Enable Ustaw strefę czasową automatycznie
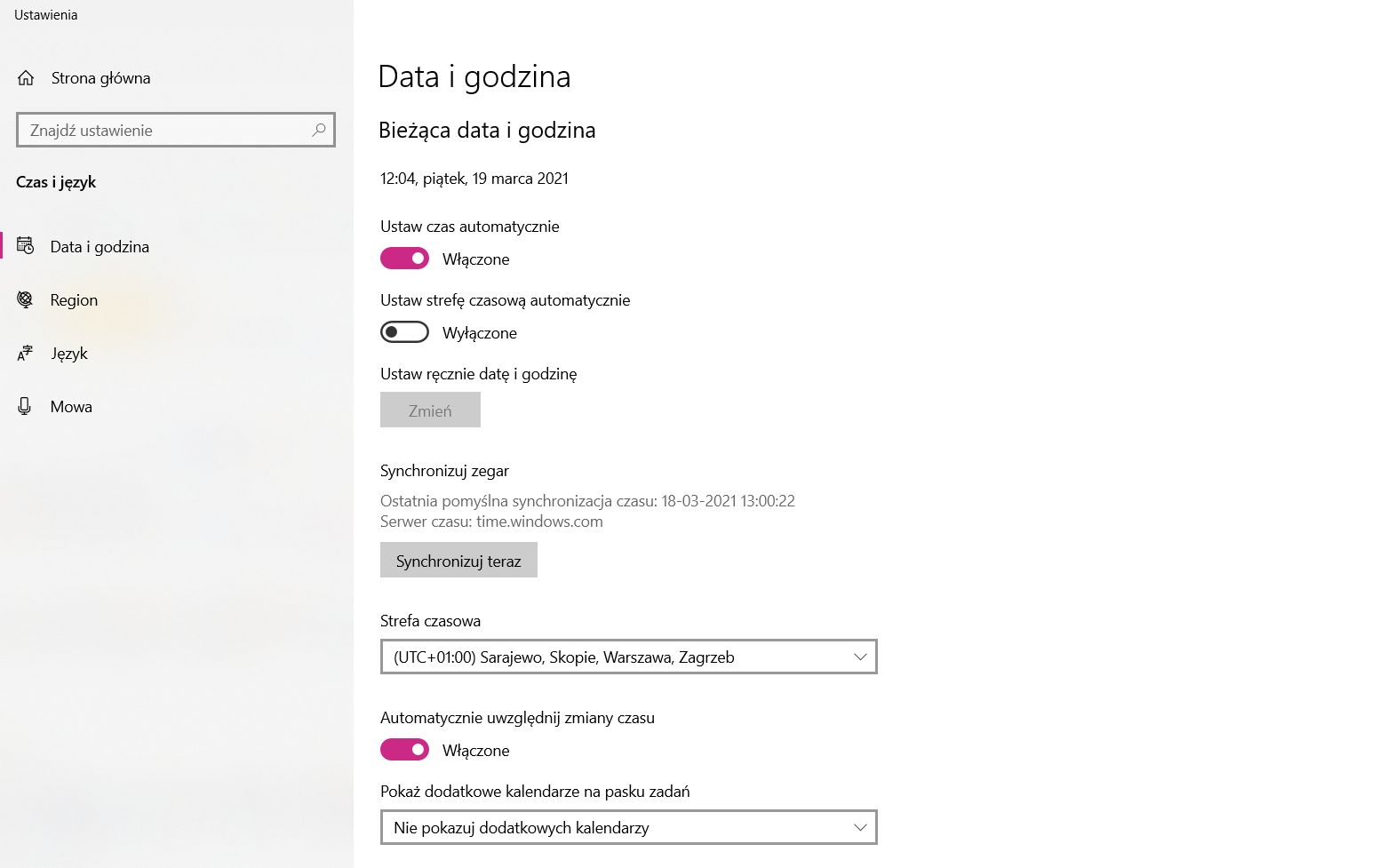Screen dimensions: 1379x868 pyautogui.click(x=404, y=331)
